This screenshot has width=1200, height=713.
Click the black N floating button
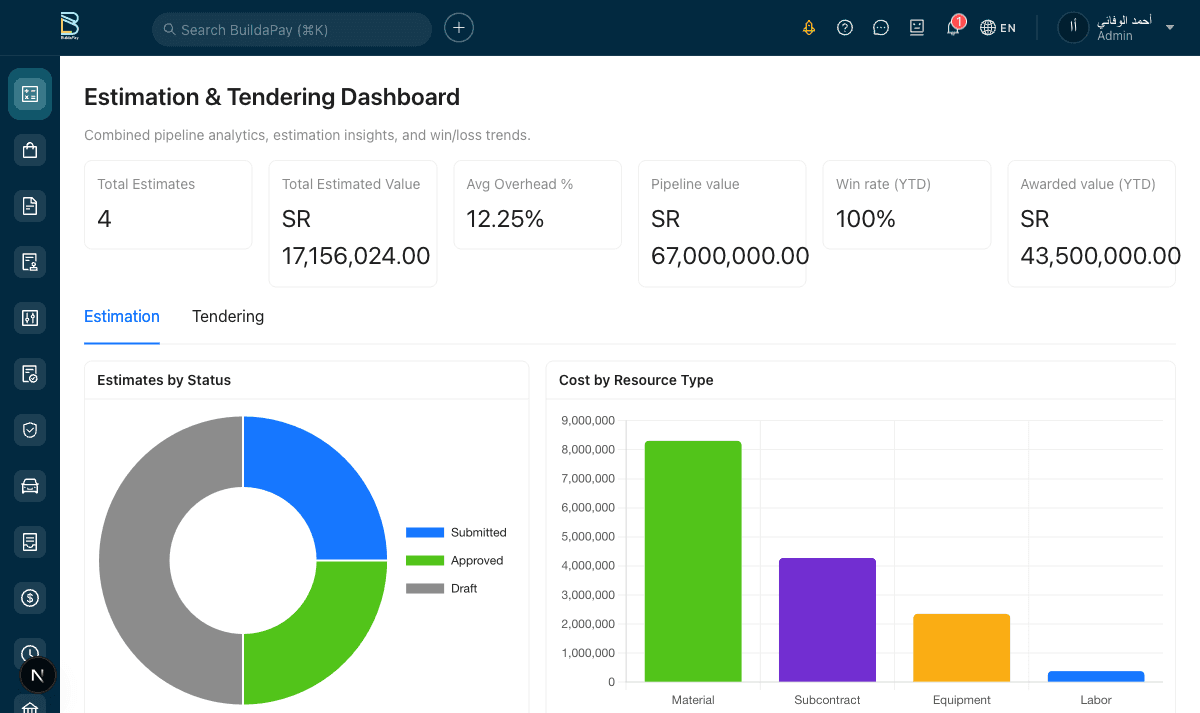point(38,675)
